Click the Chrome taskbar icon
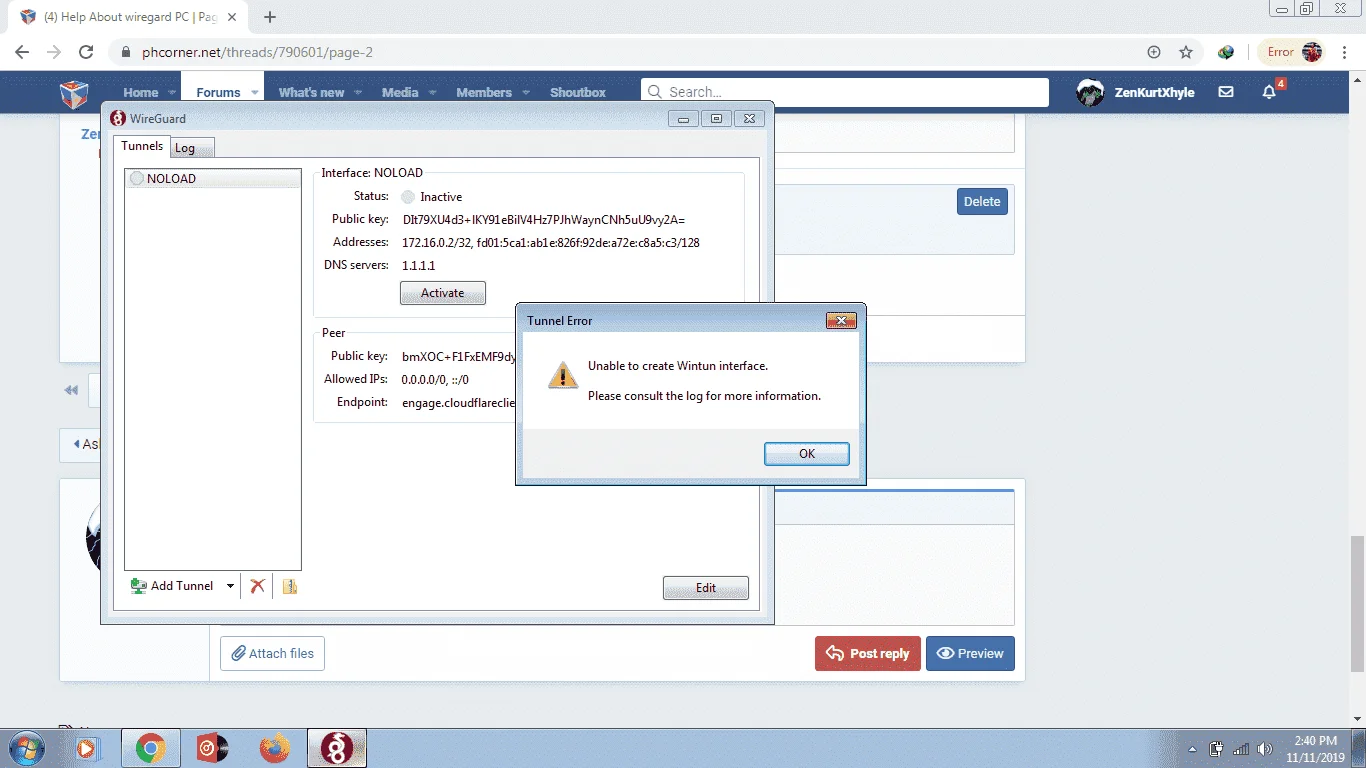The image size is (1366, 768). click(151, 748)
